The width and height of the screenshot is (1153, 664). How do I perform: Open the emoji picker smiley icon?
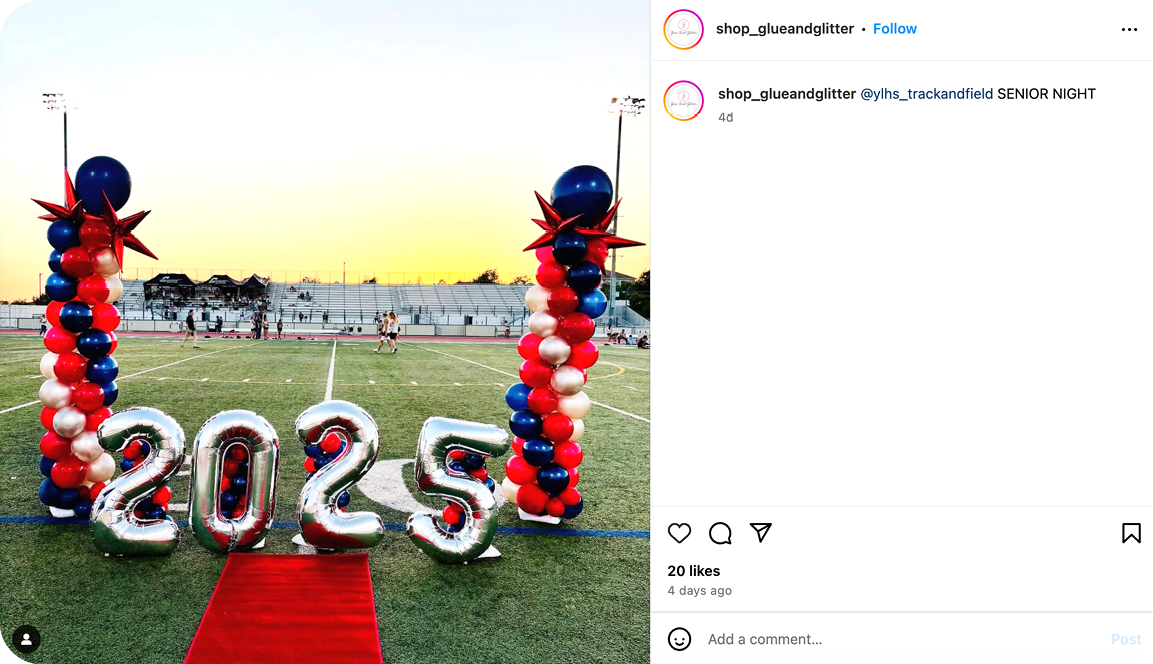679,639
